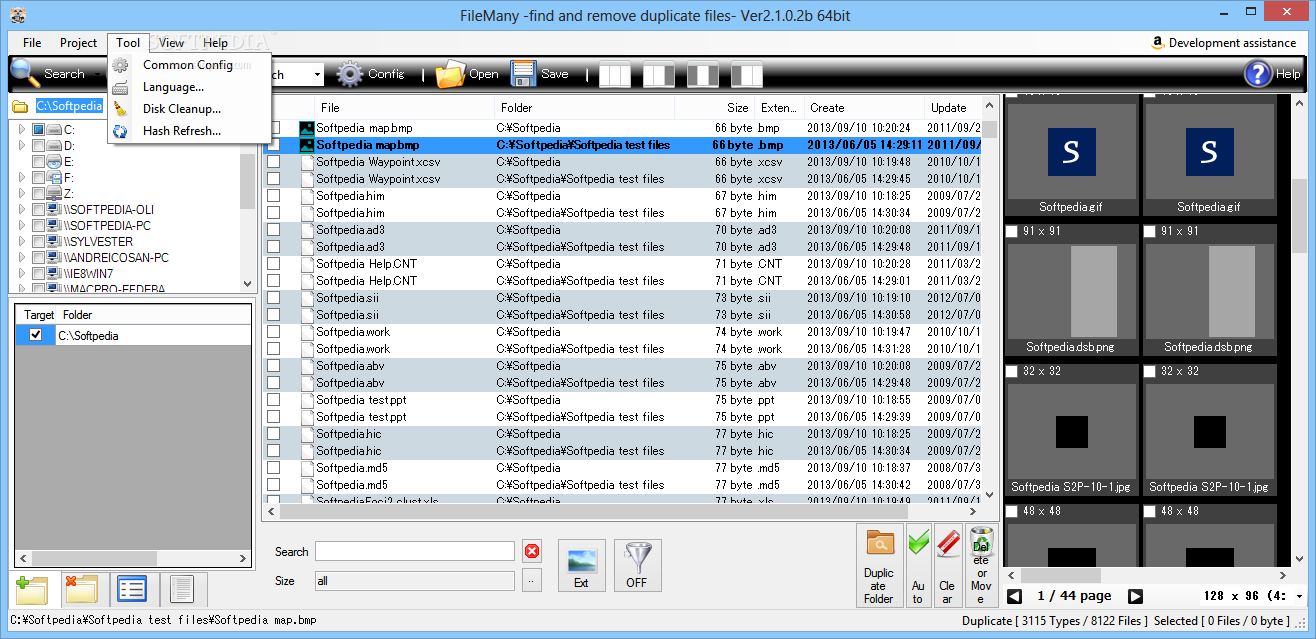Go to next thumbnail page arrow
Screen dimensions: 1316x639
click(1135, 596)
